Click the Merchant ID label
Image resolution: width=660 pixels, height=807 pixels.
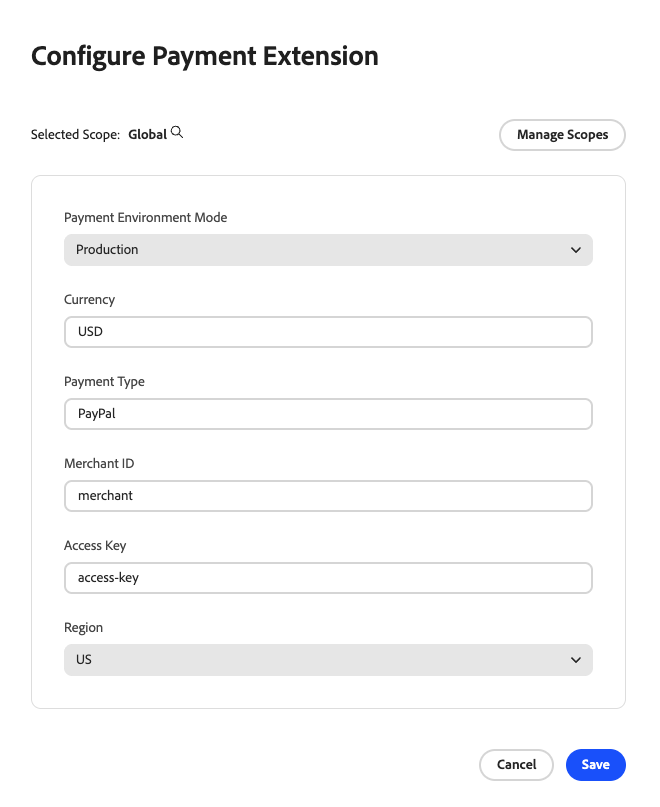pyautogui.click(x=99, y=464)
